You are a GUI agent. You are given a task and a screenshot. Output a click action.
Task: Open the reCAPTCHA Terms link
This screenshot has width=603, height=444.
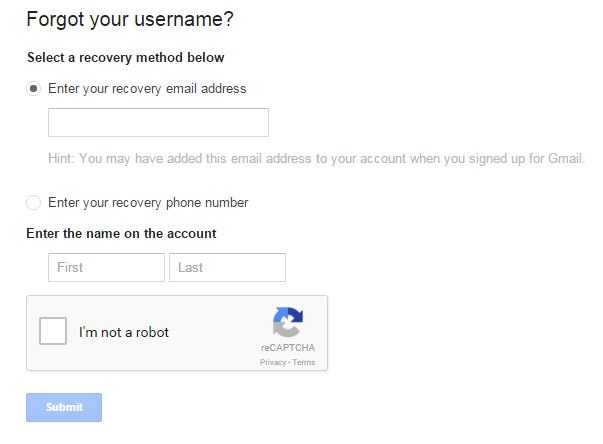pyautogui.click(x=303, y=362)
